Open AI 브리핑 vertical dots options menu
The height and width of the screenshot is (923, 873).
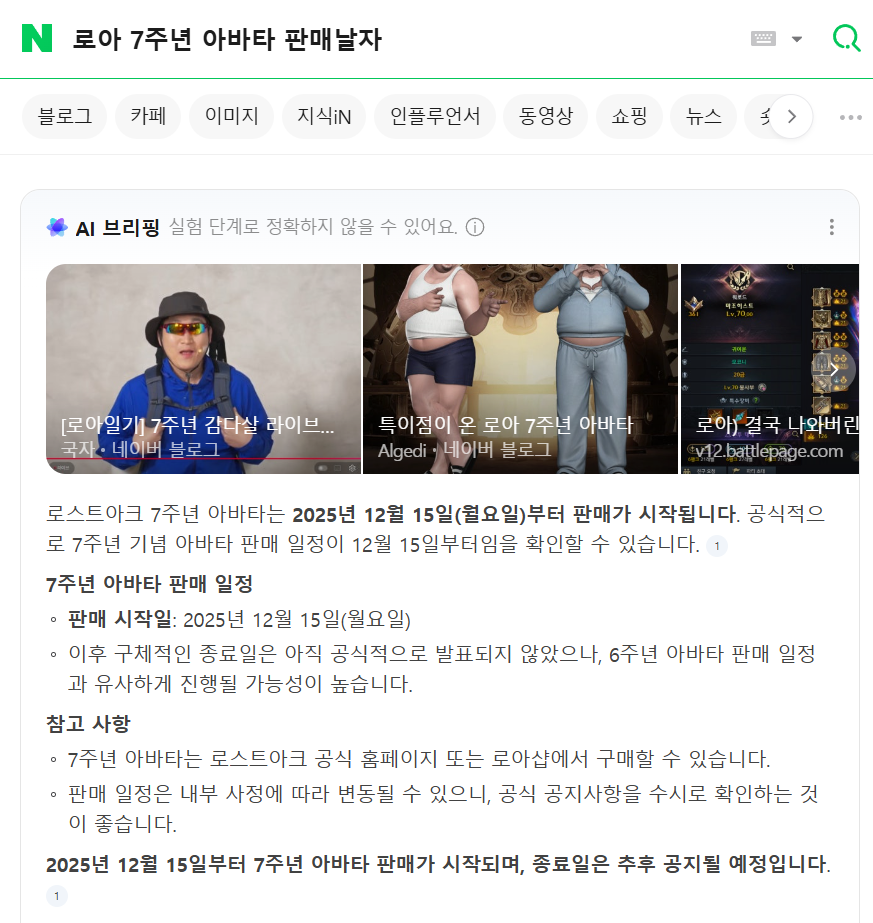(x=832, y=227)
